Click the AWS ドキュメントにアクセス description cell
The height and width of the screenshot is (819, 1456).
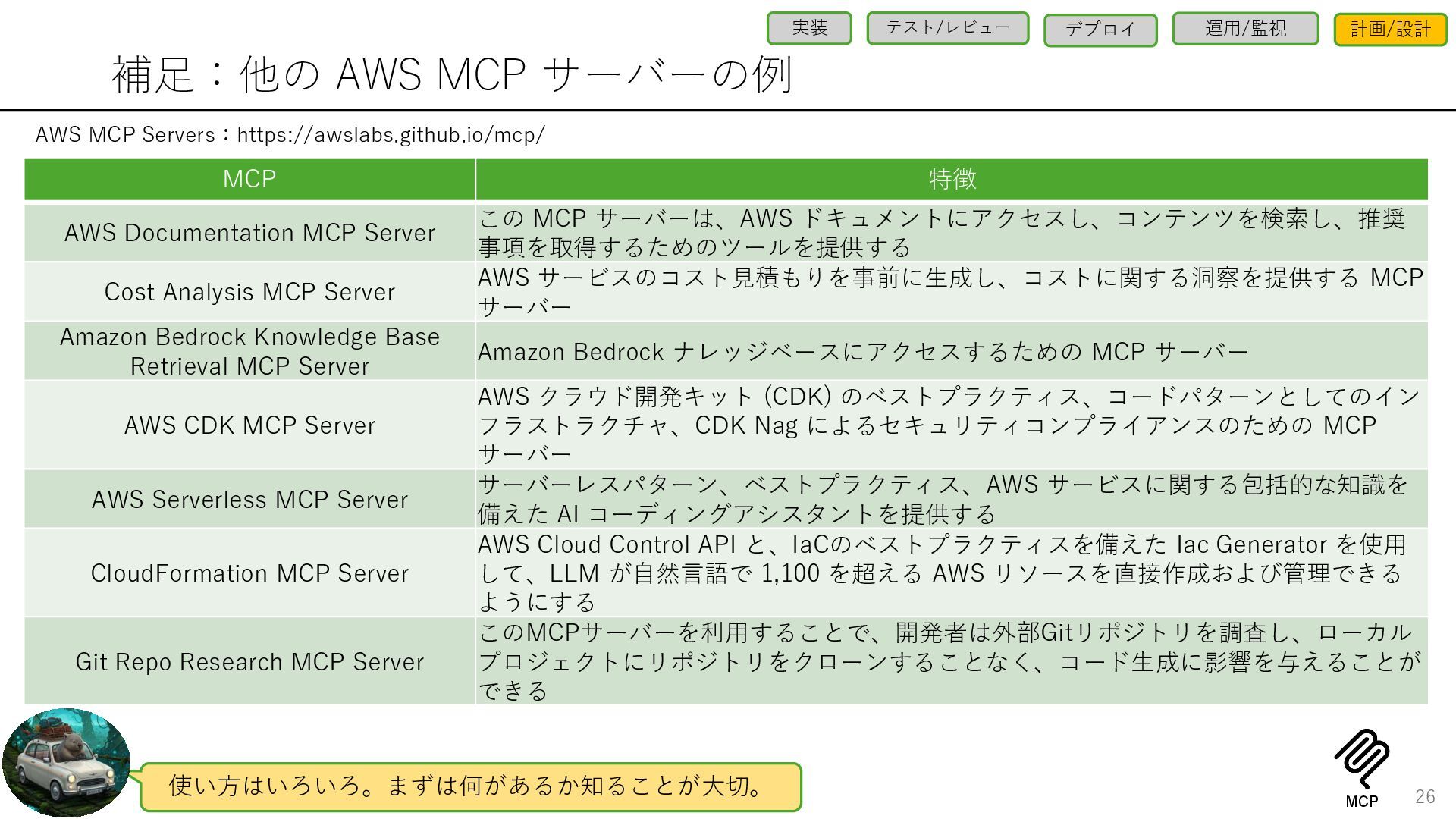click(x=952, y=232)
